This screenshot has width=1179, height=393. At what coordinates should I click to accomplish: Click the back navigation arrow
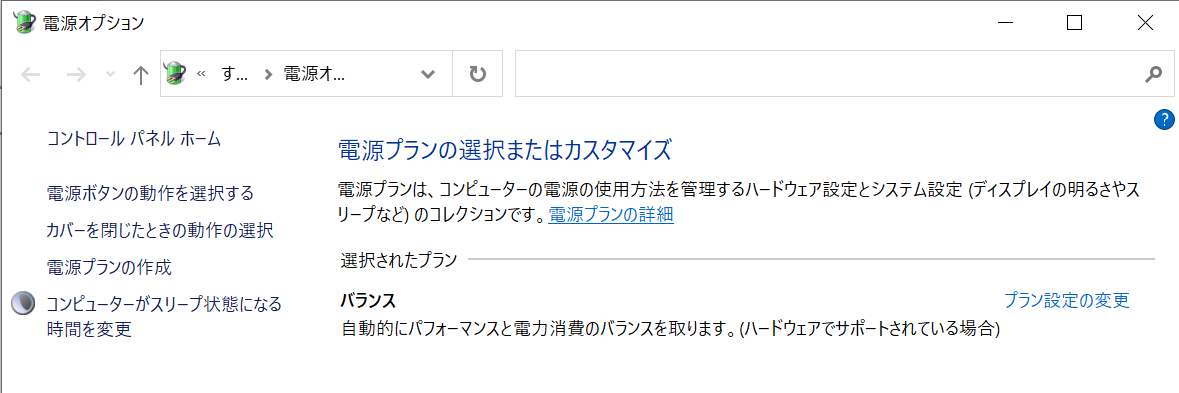point(30,74)
